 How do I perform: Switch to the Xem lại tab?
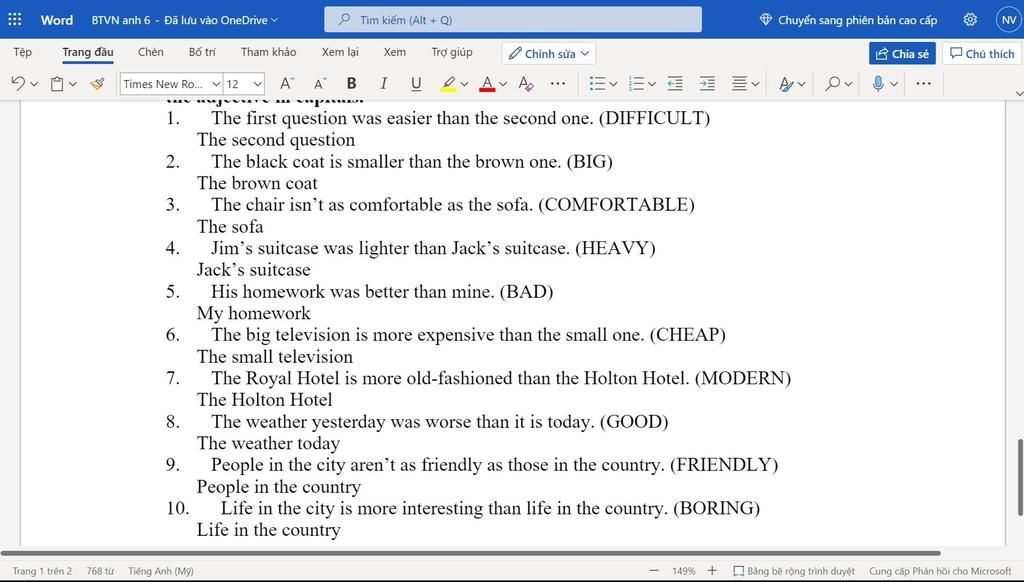(340, 52)
